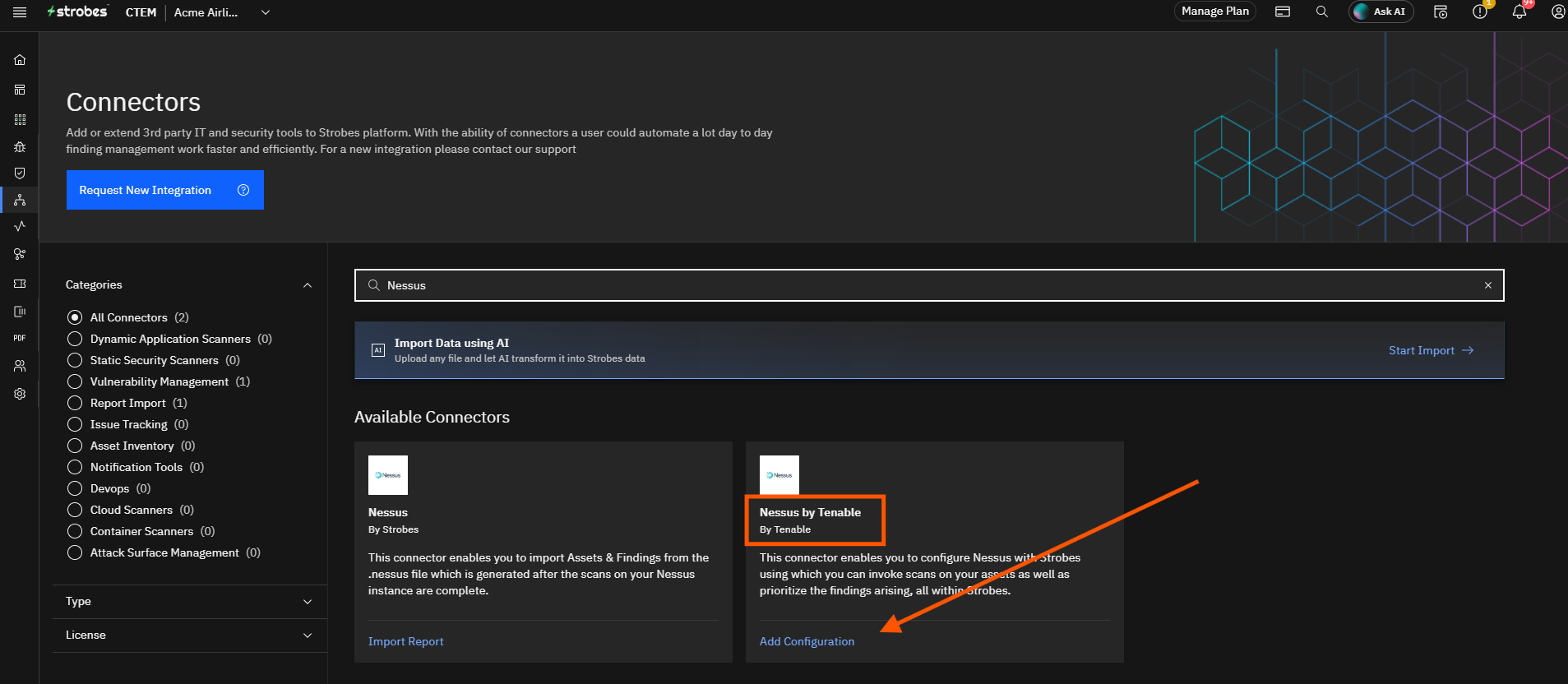Viewport: 1568px width, 684px height.
Task: Open the alerts exclamation icon
Action: pyautogui.click(x=1480, y=12)
